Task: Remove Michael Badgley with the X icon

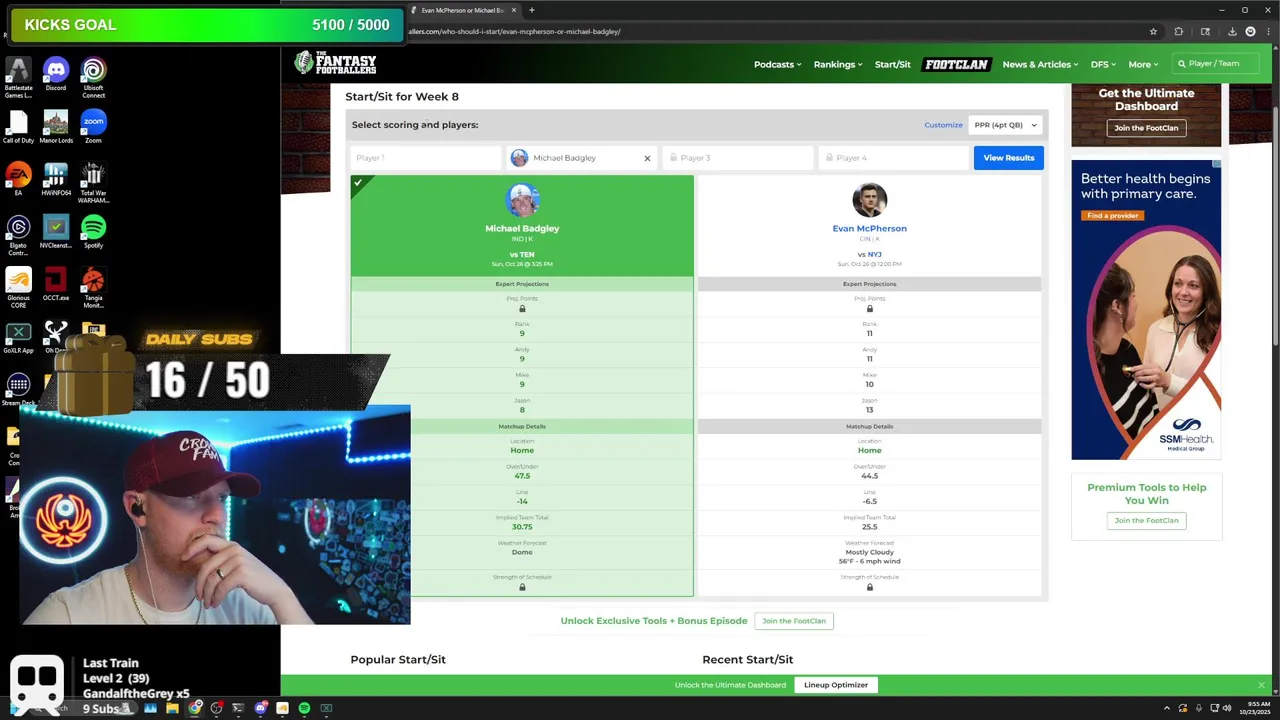Action: pos(647,158)
